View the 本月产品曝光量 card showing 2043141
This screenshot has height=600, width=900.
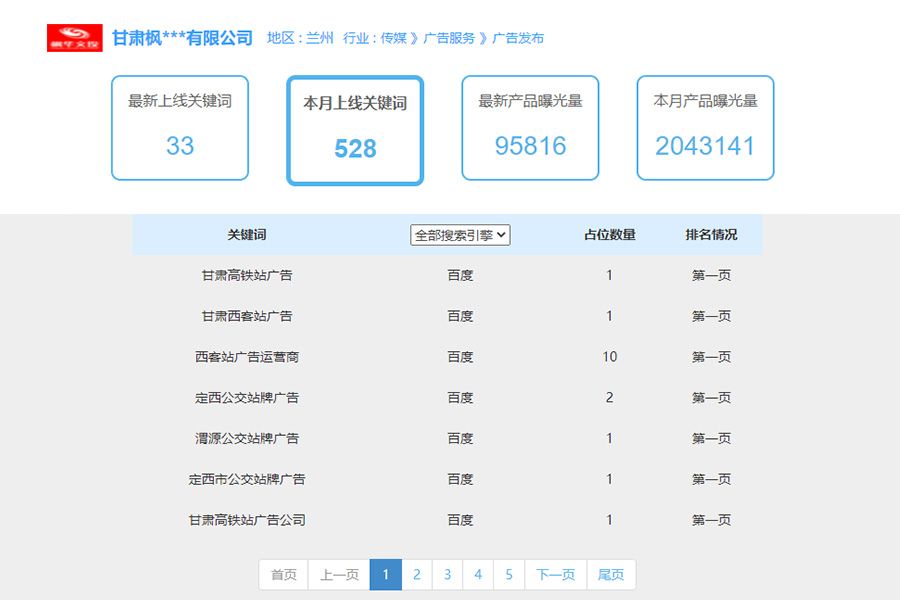704,128
